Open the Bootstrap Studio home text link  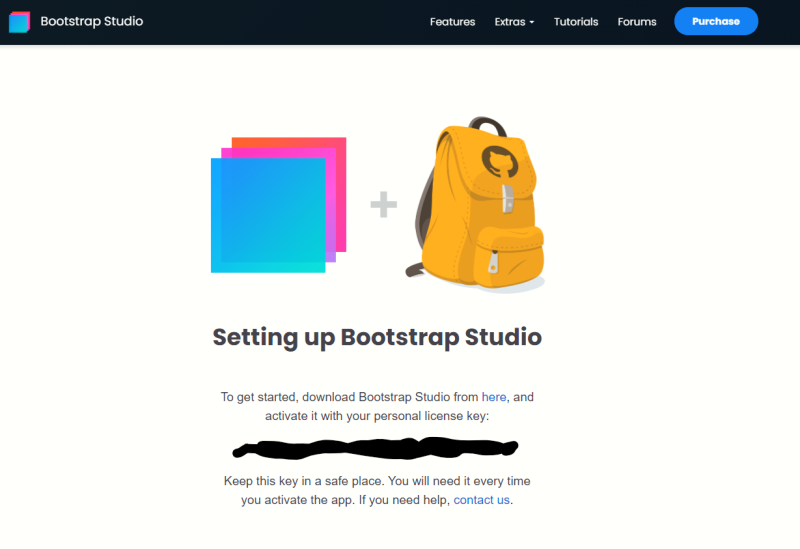92,21
